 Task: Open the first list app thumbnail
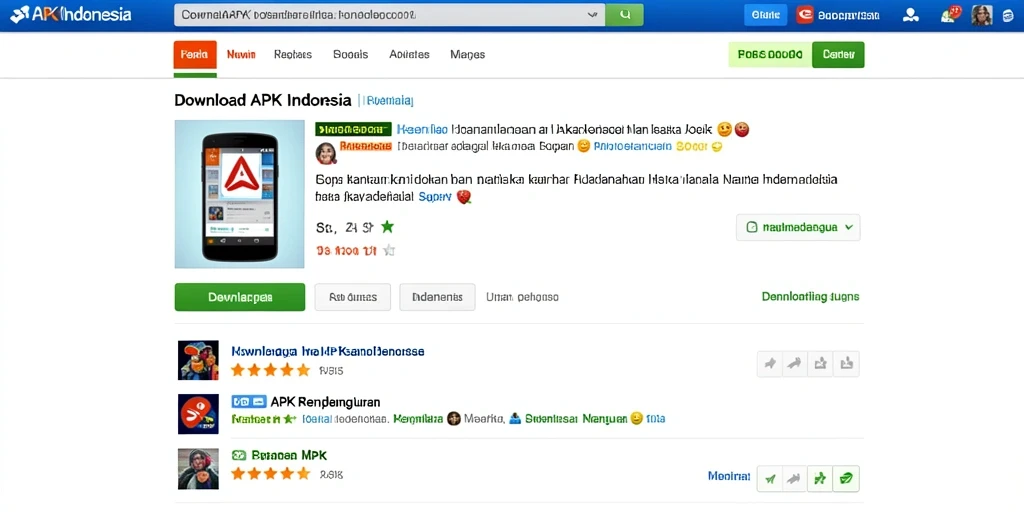(x=198, y=360)
